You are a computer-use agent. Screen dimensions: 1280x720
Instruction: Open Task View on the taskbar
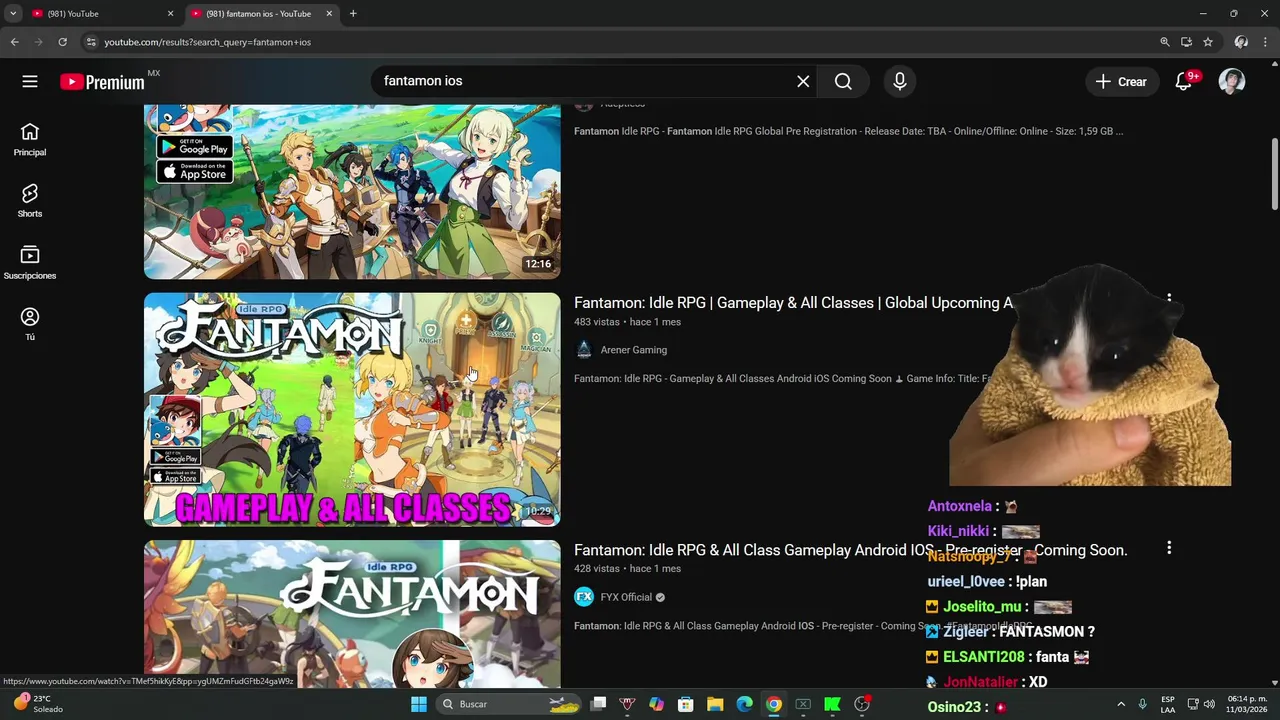(x=598, y=704)
